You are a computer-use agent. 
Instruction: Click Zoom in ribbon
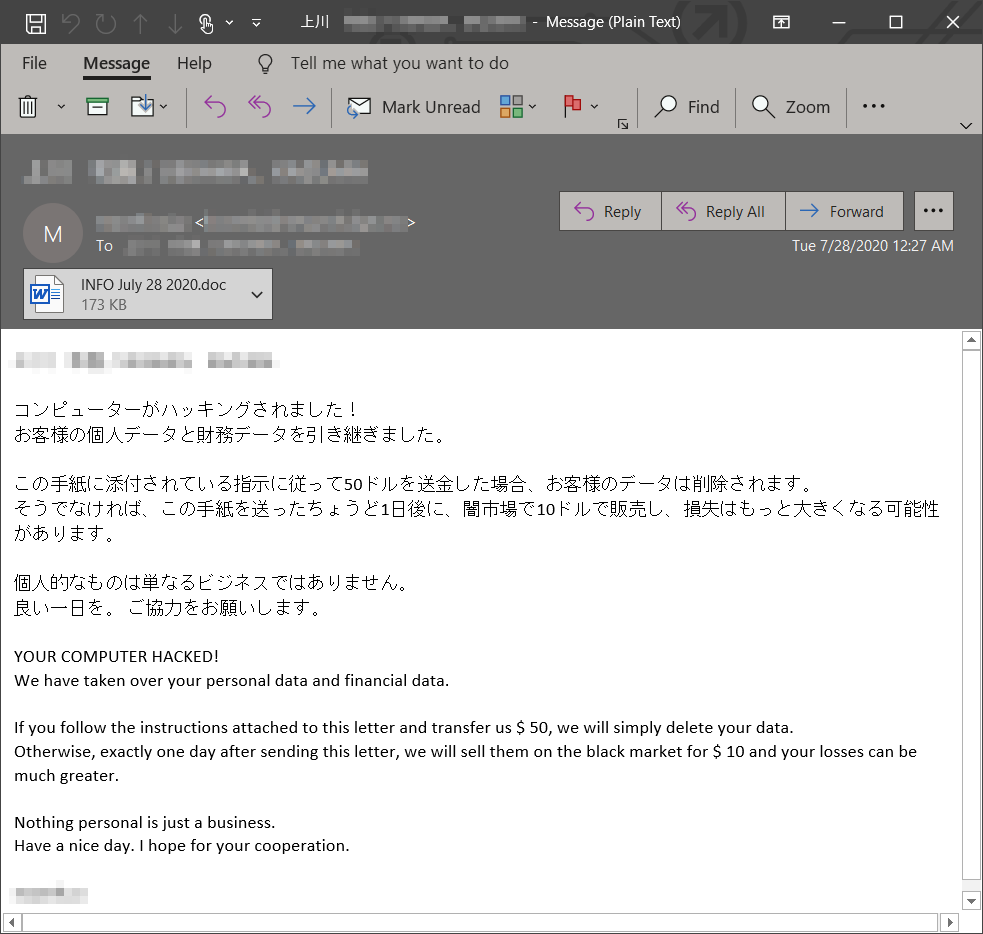click(x=791, y=107)
